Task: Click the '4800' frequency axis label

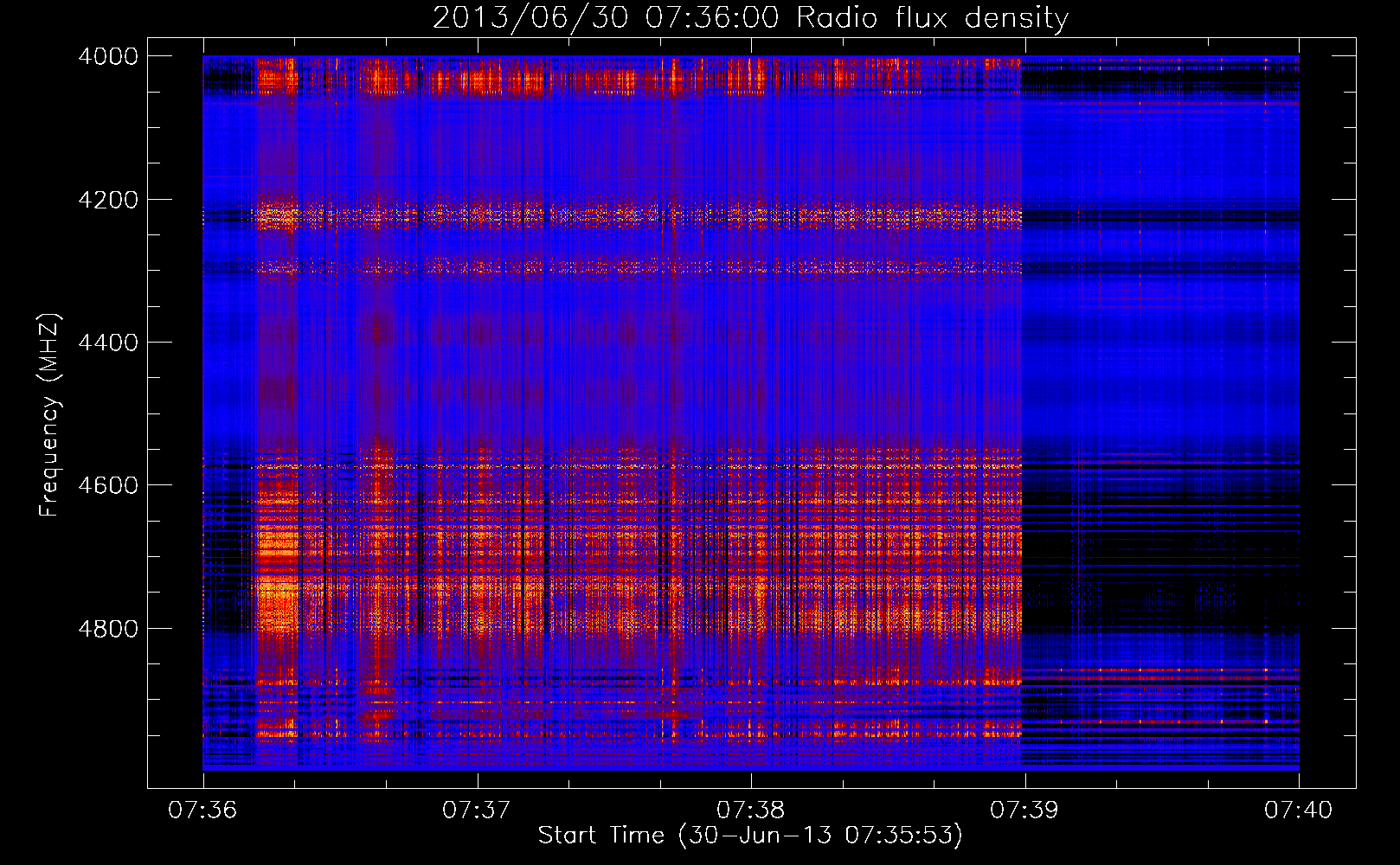Action: coord(108,629)
